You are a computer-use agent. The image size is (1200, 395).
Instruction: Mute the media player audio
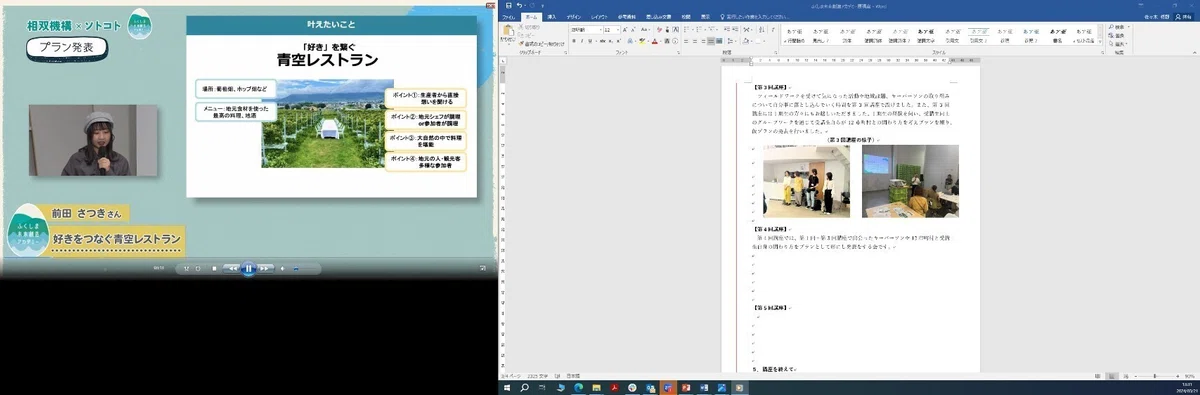point(282,268)
